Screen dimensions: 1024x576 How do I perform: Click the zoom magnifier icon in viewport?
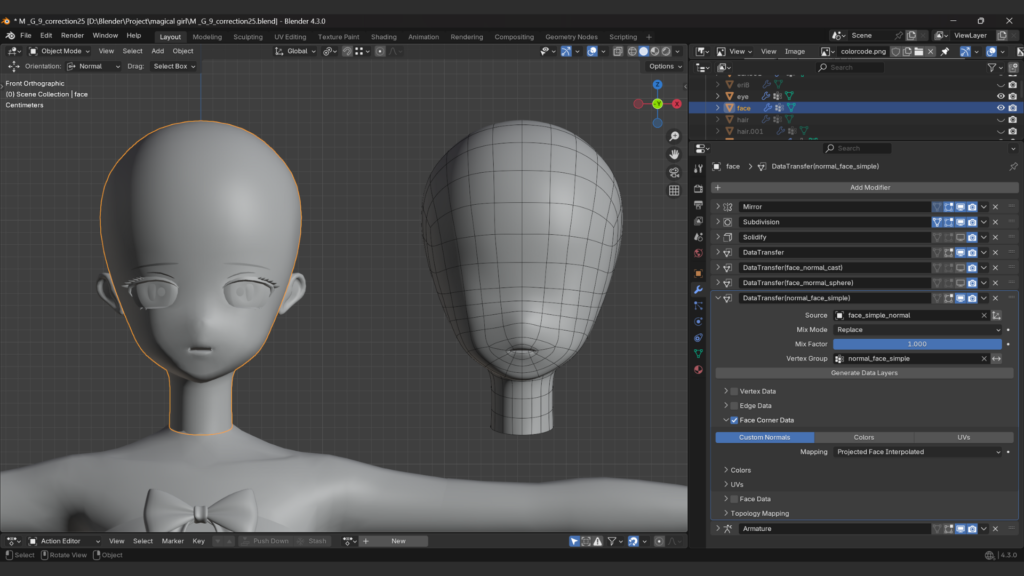click(674, 136)
